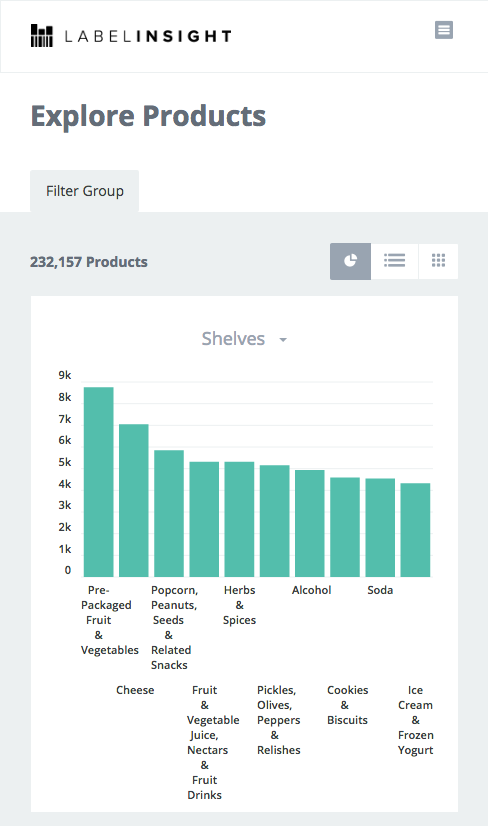Click the Fruit & Vegetable Juice label
This screenshot has height=826, width=488.
(213, 742)
